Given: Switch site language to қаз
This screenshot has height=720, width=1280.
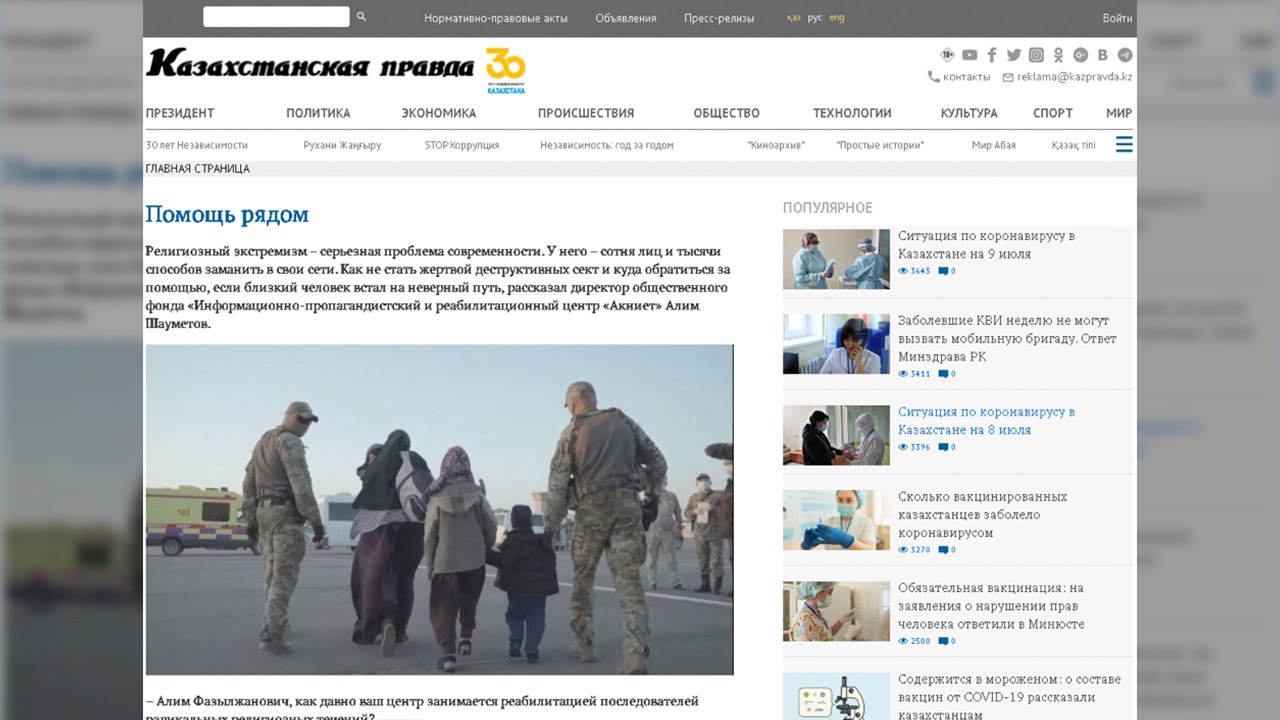Looking at the screenshot, I should (793, 18).
